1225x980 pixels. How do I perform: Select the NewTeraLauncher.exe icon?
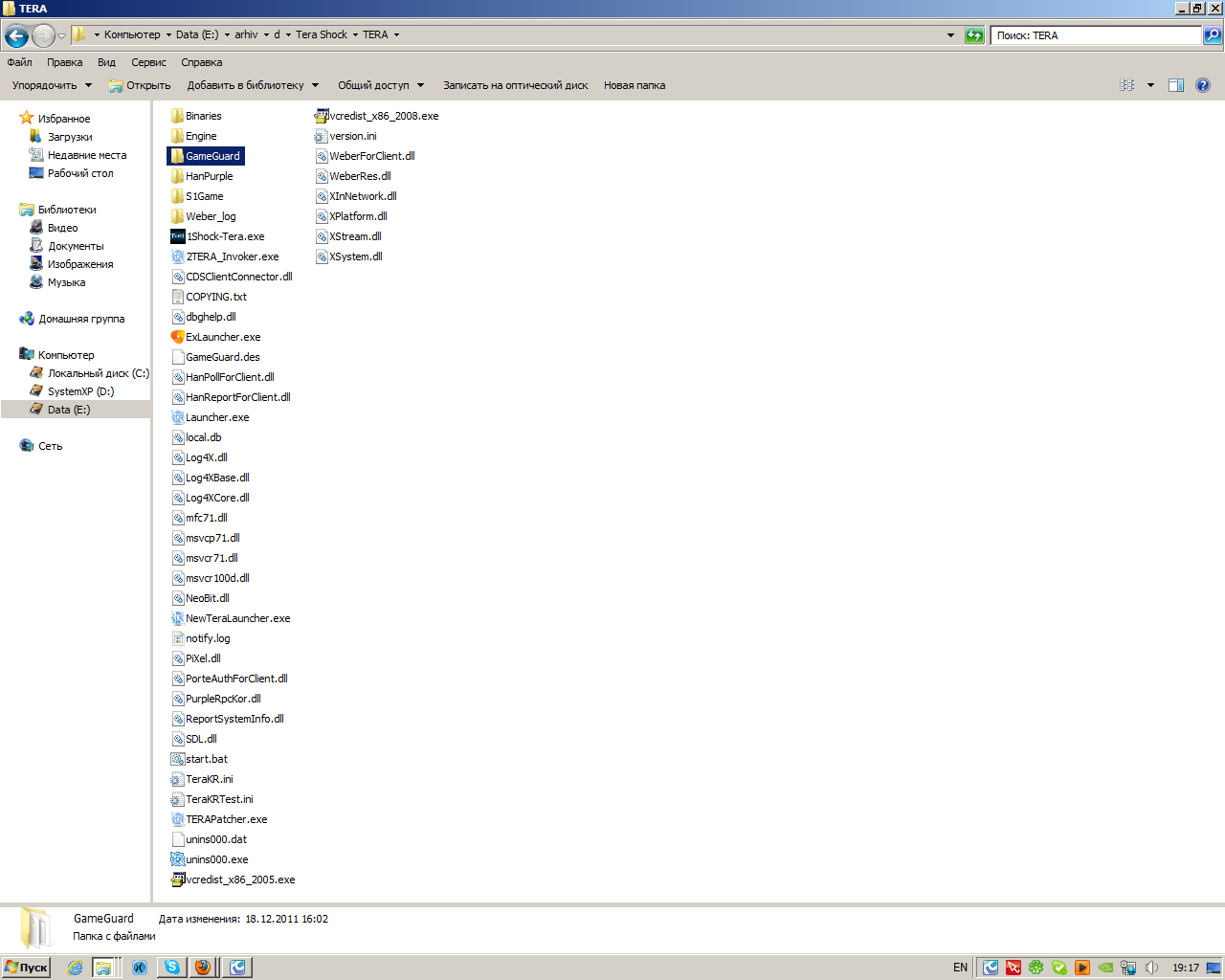(x=177, y=618)
